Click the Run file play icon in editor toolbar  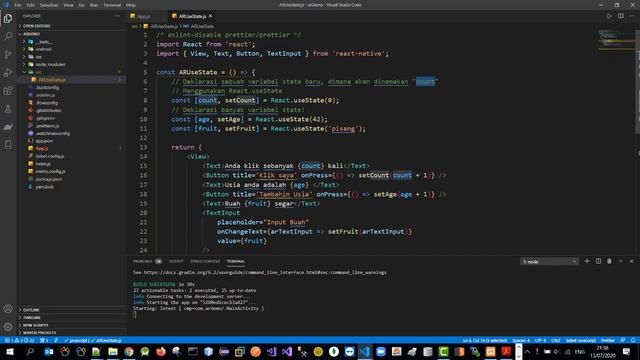pyautogui.click(x=609, y=16)
